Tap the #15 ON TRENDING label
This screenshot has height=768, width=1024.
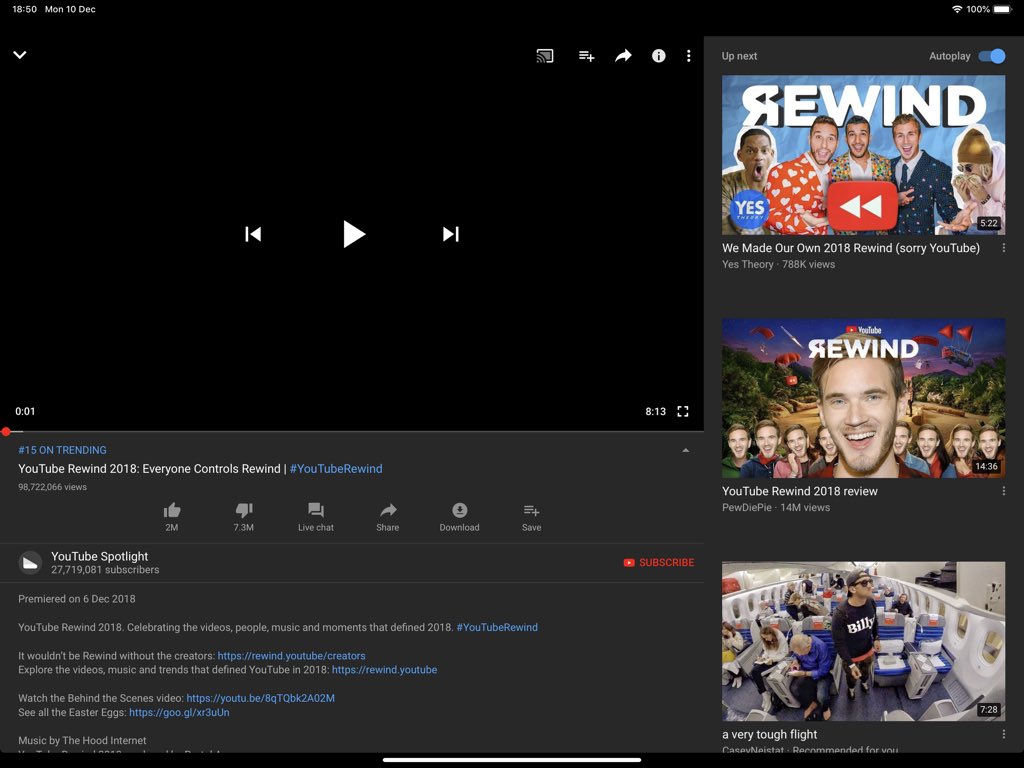(x=62, y=450)
